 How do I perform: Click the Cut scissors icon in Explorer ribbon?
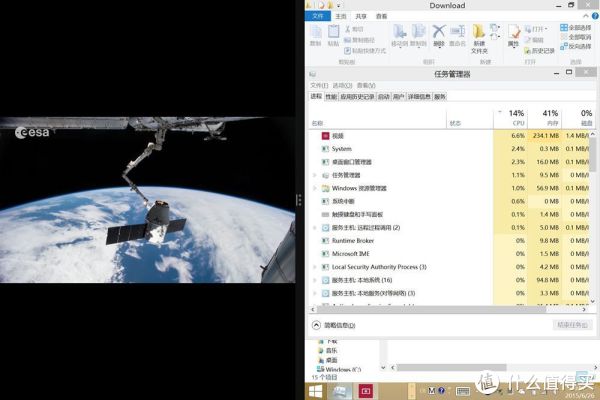pyautogui.click(x=347, y=29)
